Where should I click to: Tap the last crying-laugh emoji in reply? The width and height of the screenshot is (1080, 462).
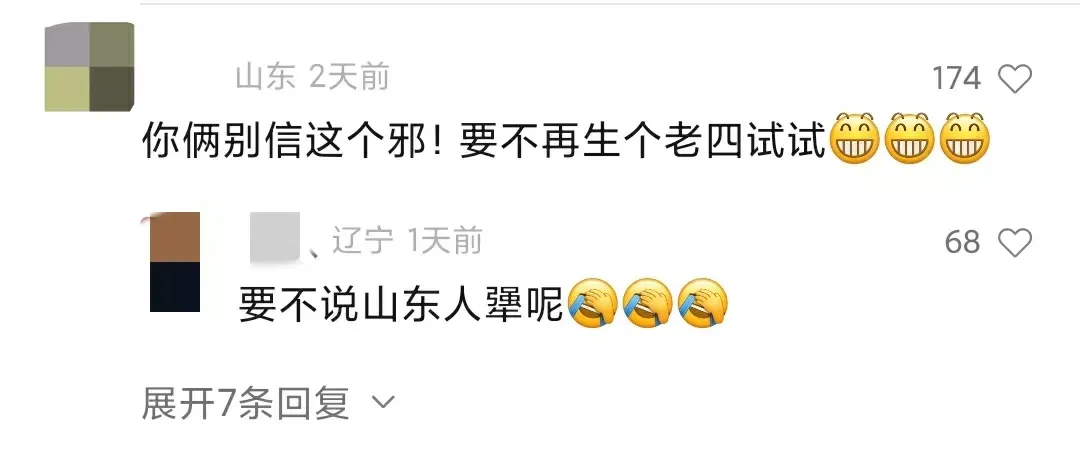703,302
